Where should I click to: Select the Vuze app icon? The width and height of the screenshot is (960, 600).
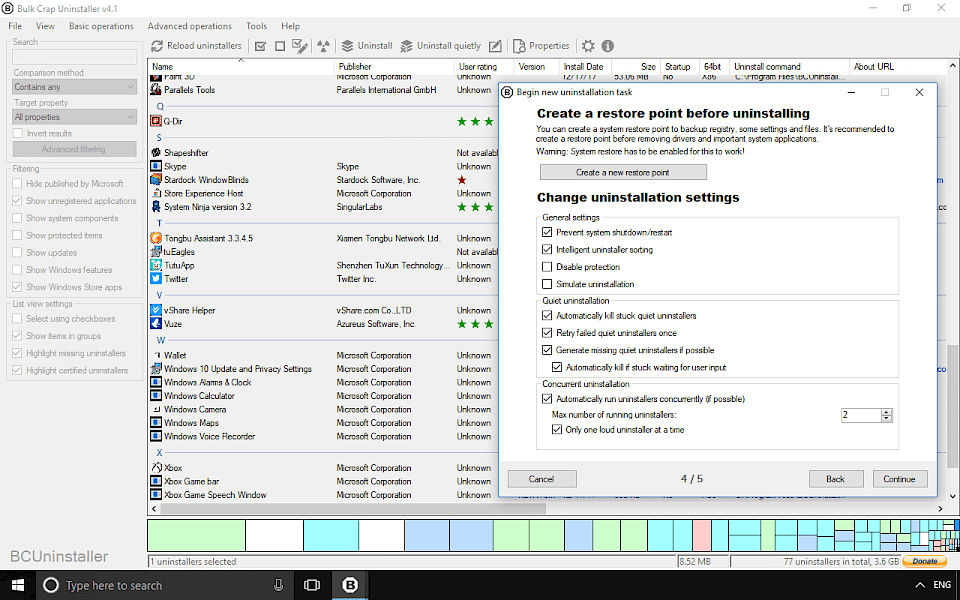point(156,324)
